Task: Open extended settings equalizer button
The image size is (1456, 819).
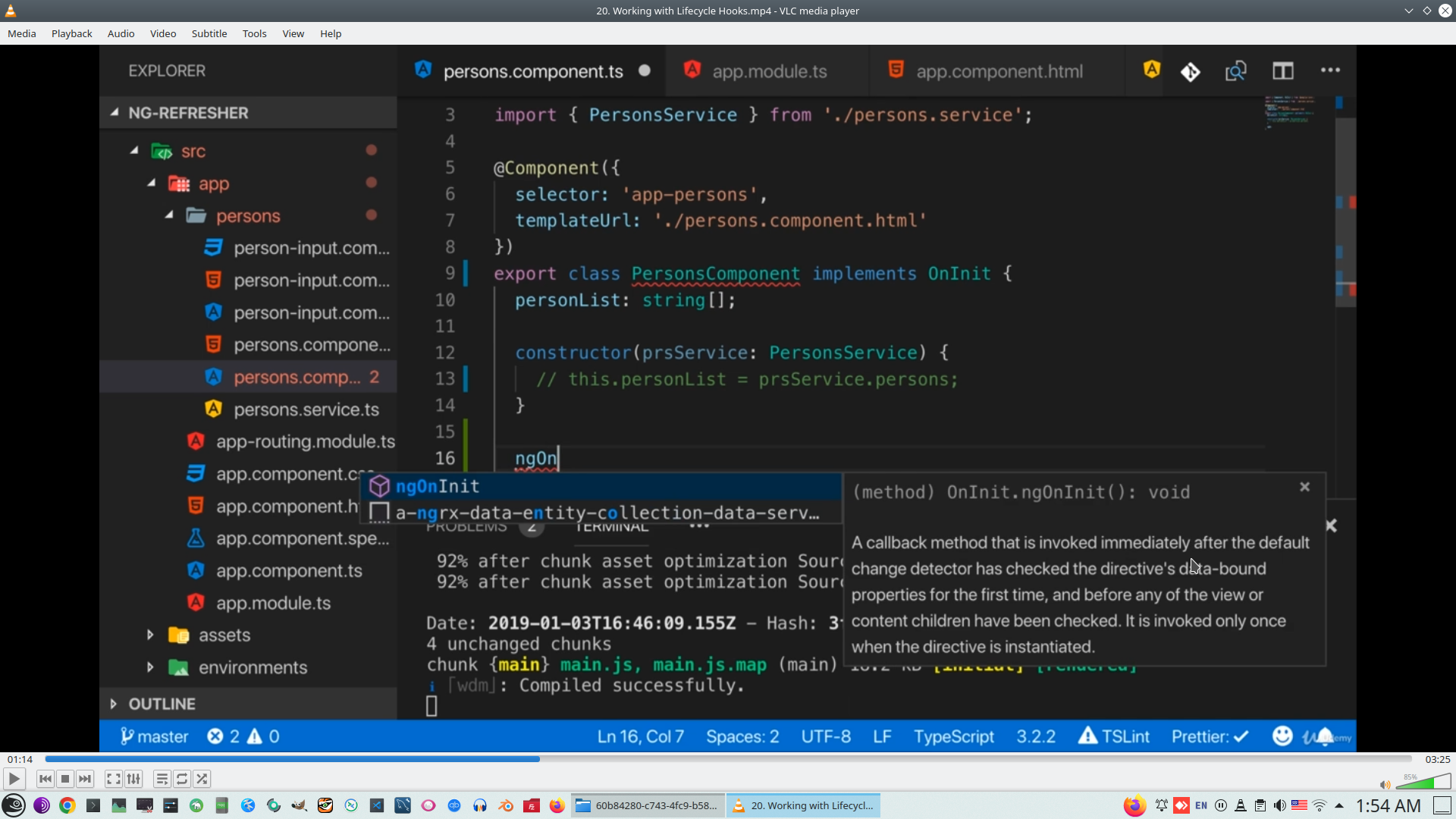Action: pyautogui.click(x=133, y=779)
